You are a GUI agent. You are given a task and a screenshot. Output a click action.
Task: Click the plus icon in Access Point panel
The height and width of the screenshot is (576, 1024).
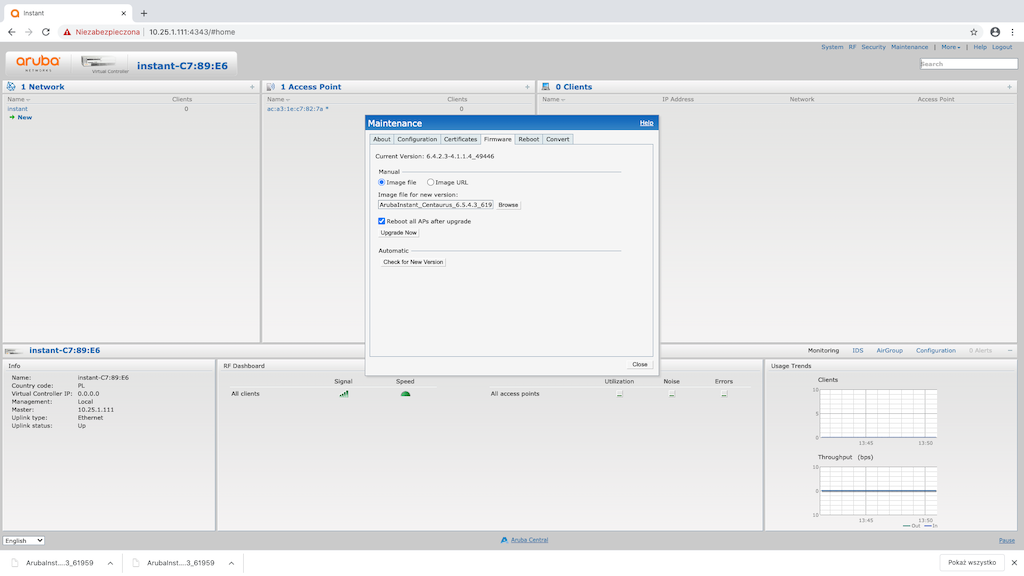(527, 87)
